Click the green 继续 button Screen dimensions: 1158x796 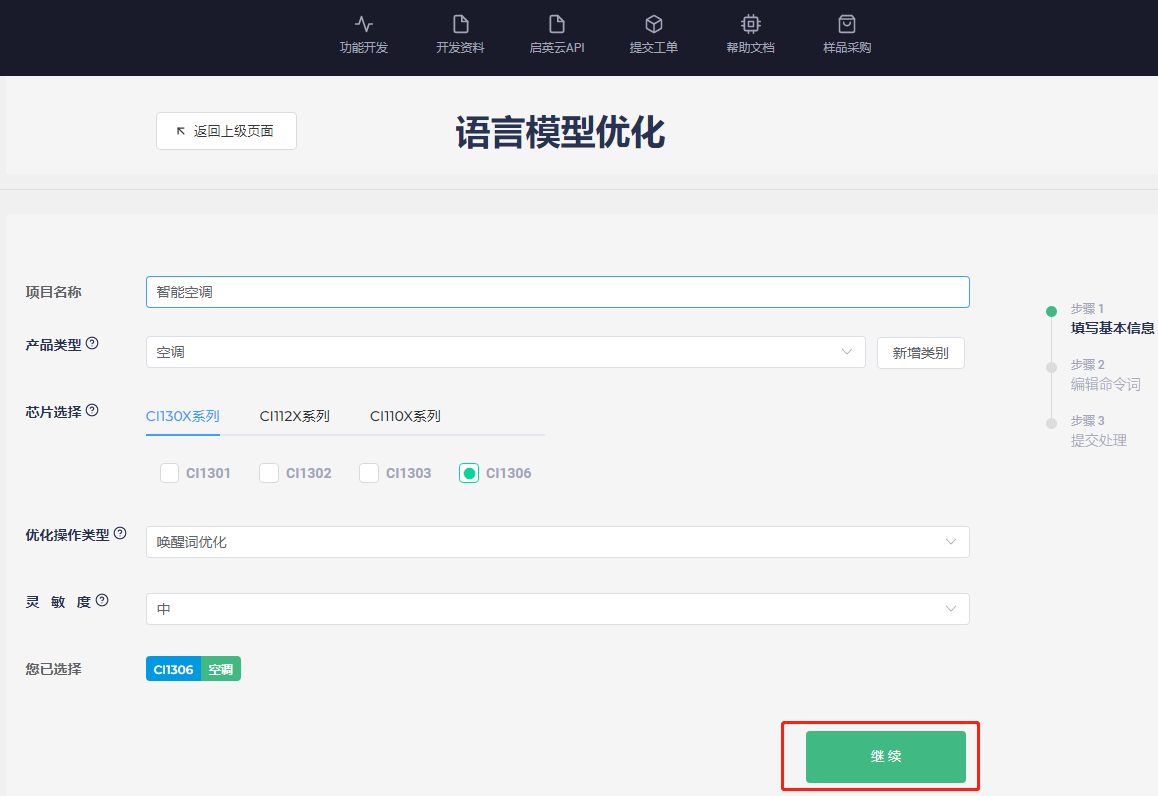(885, 757)
